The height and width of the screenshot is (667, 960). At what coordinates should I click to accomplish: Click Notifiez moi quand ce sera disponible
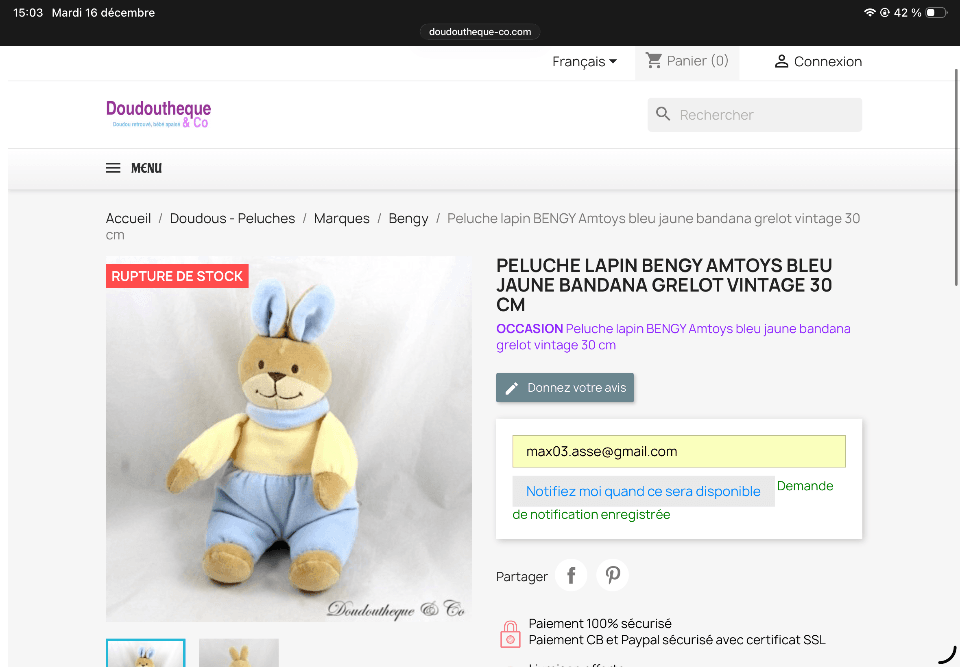643,491
